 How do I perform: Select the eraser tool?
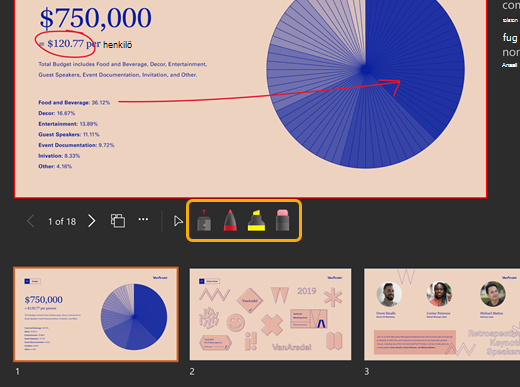[282, 220]
